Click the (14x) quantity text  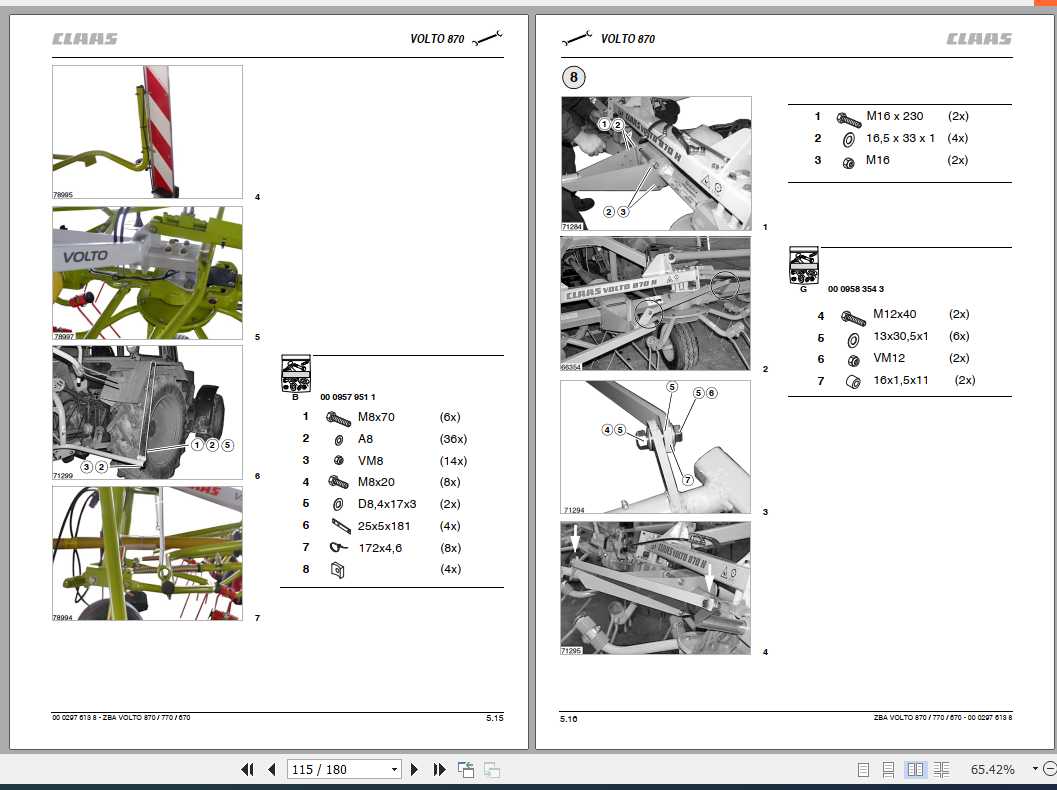453,461
